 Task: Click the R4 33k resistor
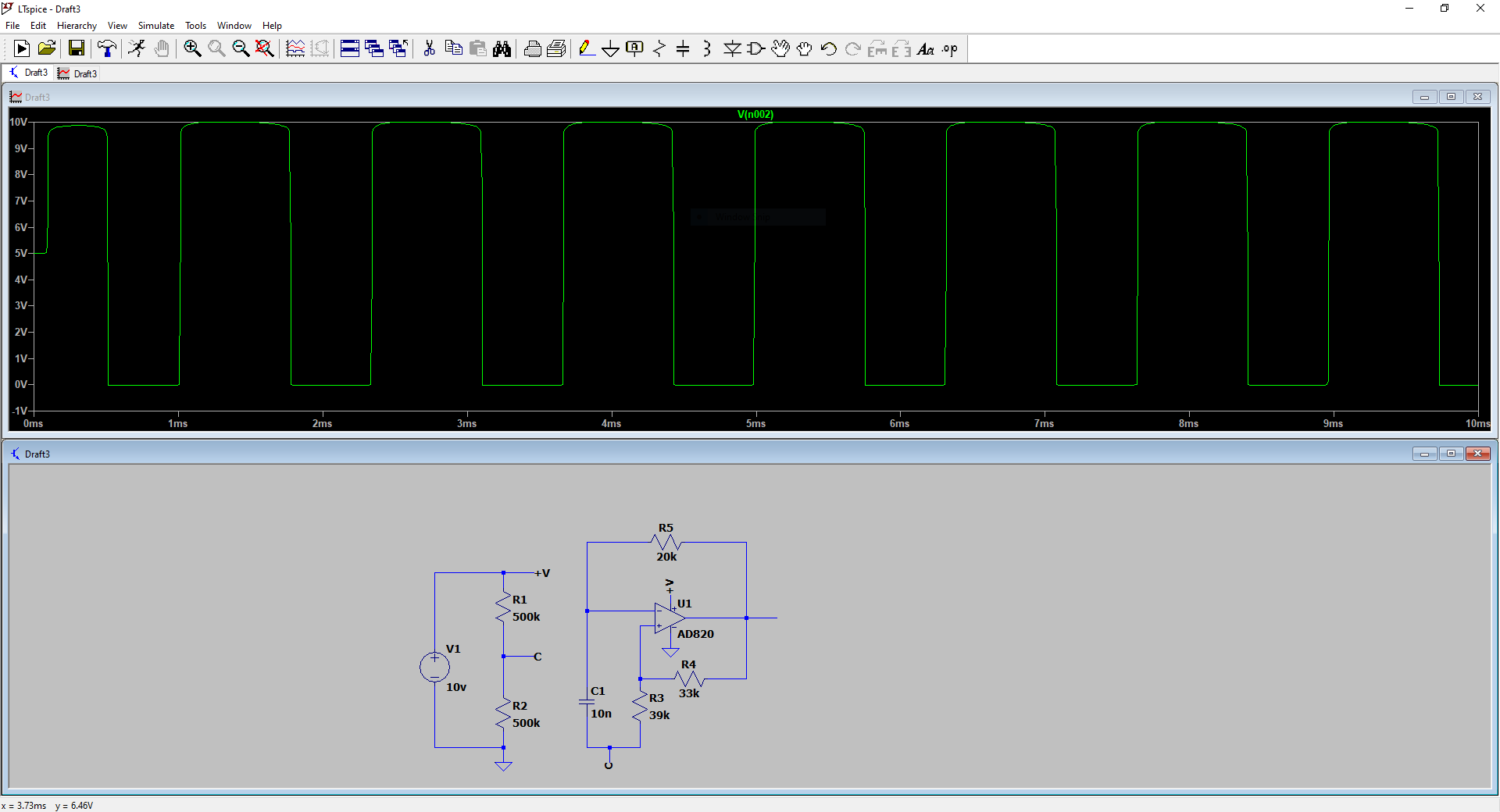(x=689, y=678)
